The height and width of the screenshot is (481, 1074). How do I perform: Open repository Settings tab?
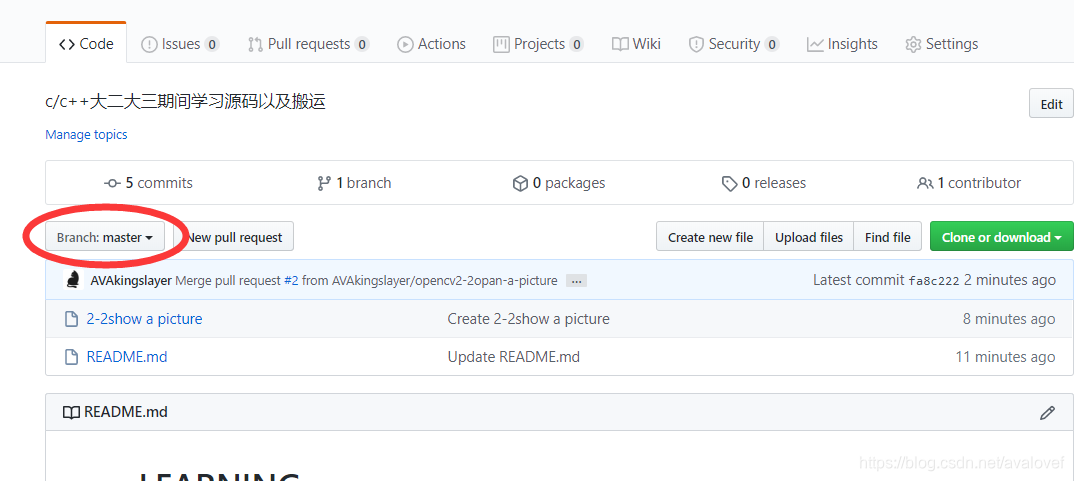(942, 44)
